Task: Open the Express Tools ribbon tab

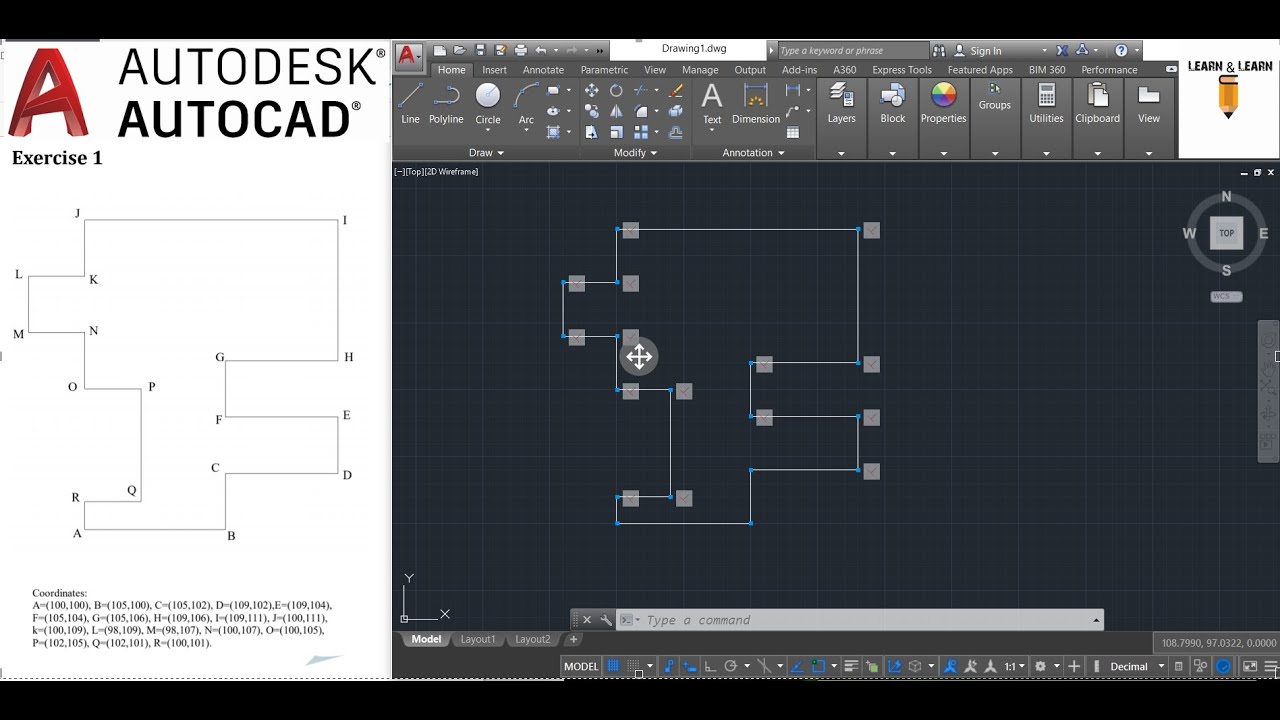Action: click(902, 70)
